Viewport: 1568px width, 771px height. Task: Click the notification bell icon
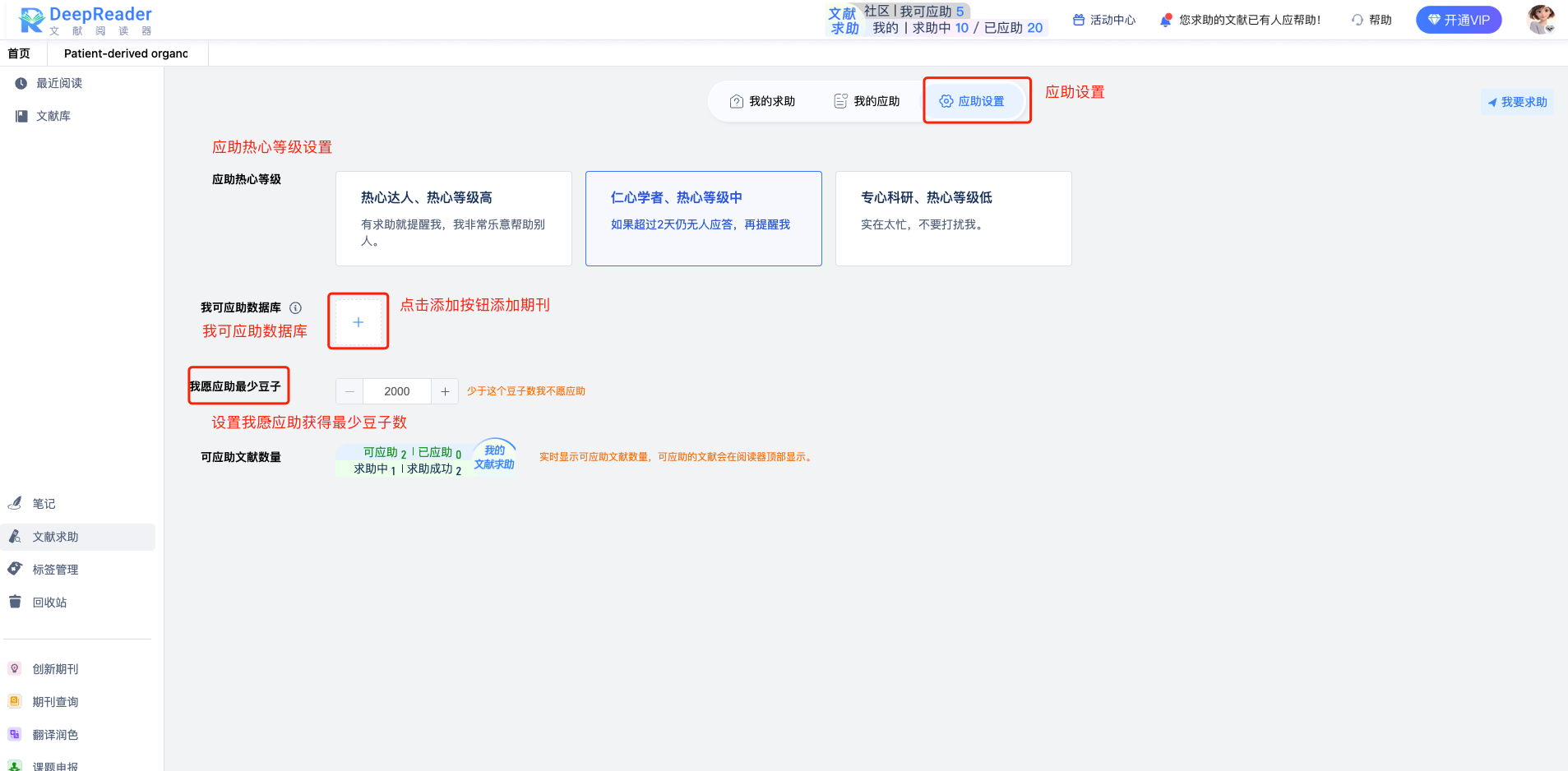click(x=1165, y=21)
